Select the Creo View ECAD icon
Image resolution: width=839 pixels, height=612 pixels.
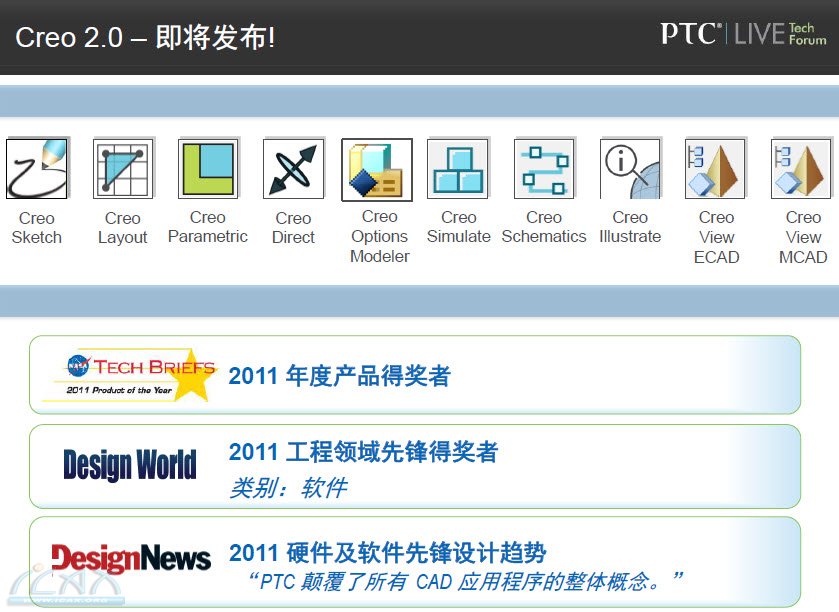[x=715, y=169]
